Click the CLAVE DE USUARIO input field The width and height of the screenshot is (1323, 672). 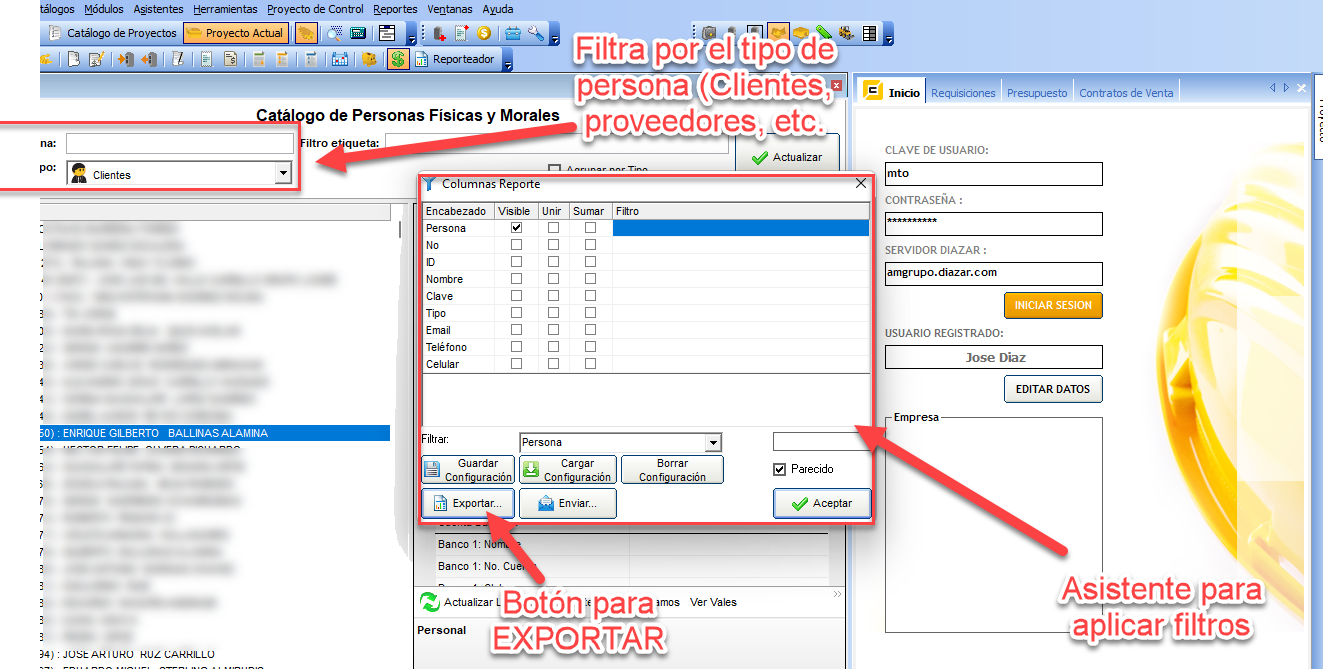[x=993, y=174]
